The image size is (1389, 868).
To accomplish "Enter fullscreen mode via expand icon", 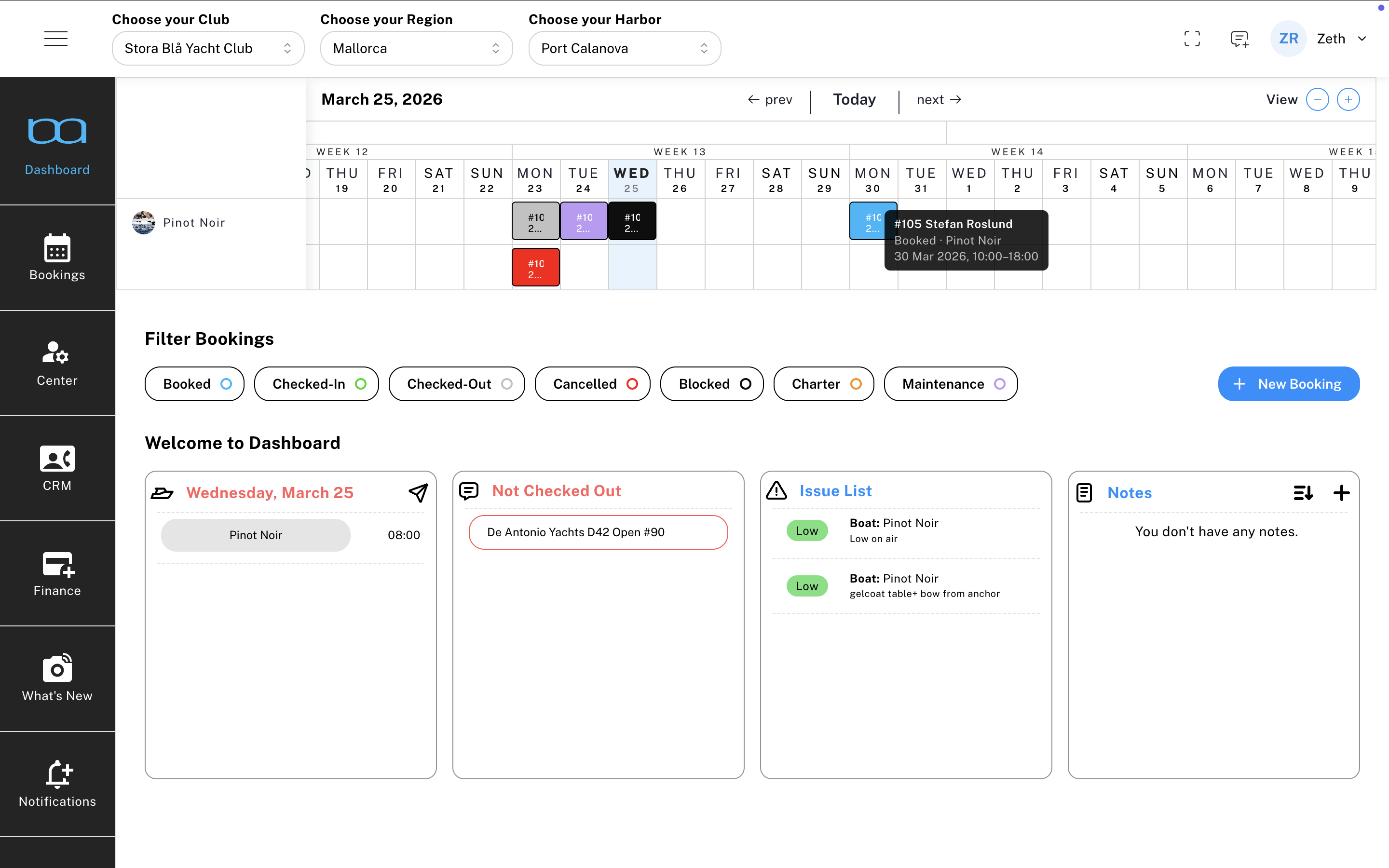I will pos(1192,39).
